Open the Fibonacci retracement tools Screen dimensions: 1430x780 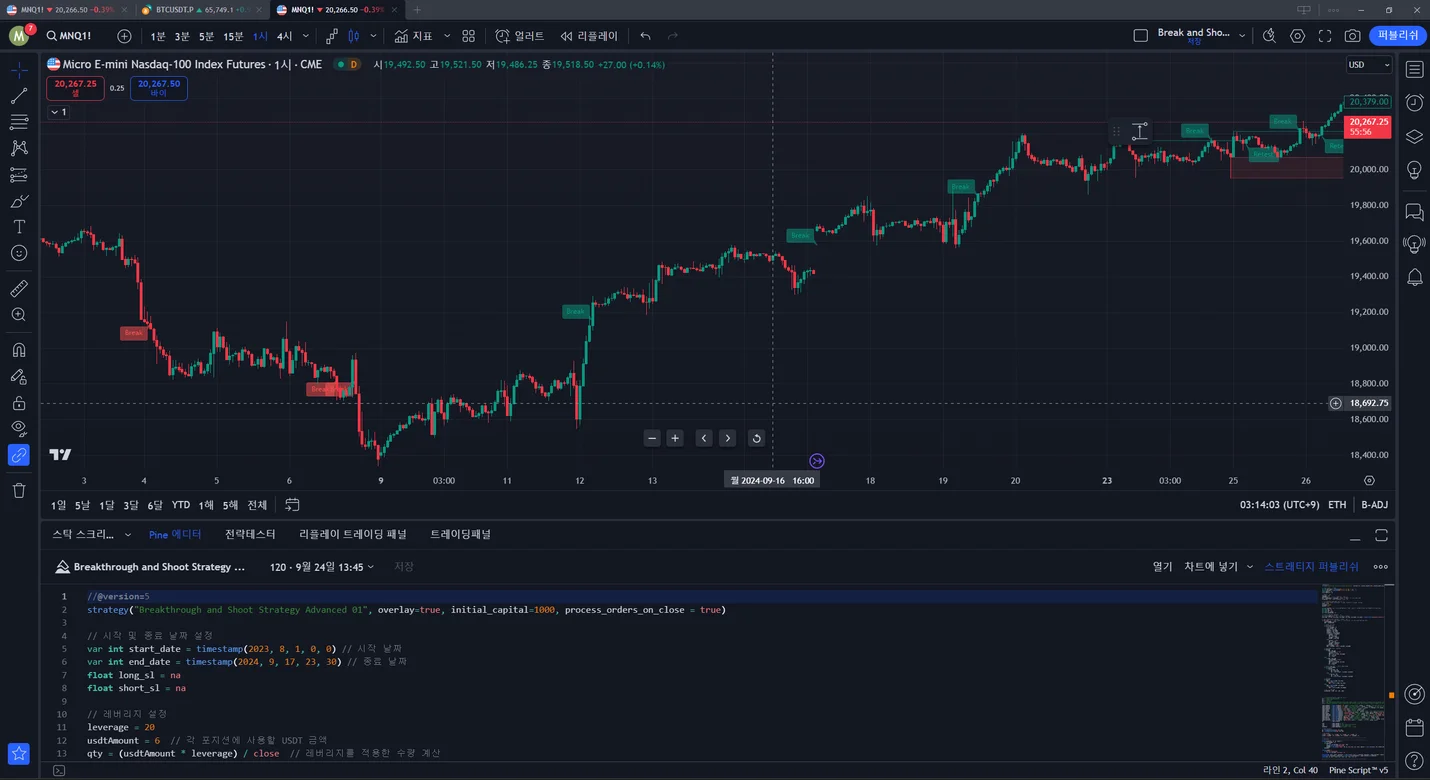click(19, 122)
